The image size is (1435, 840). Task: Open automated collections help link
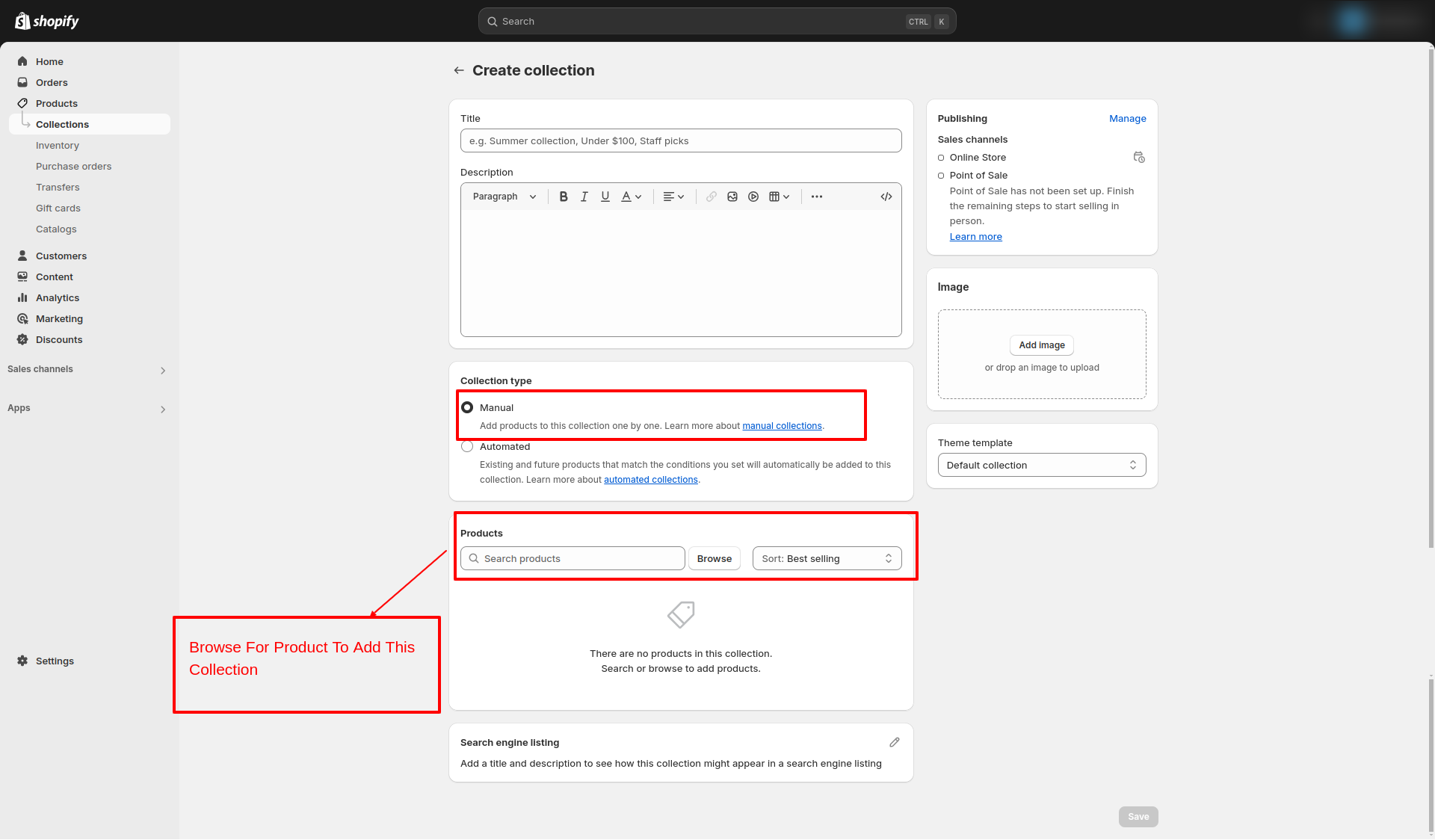tap(651, 479)
